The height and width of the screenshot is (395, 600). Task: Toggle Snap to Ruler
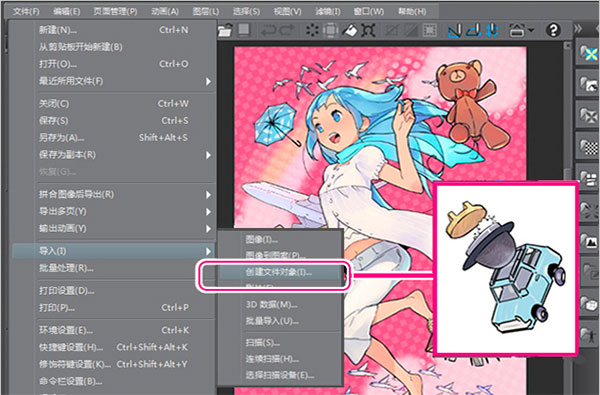tap(455, 30)
